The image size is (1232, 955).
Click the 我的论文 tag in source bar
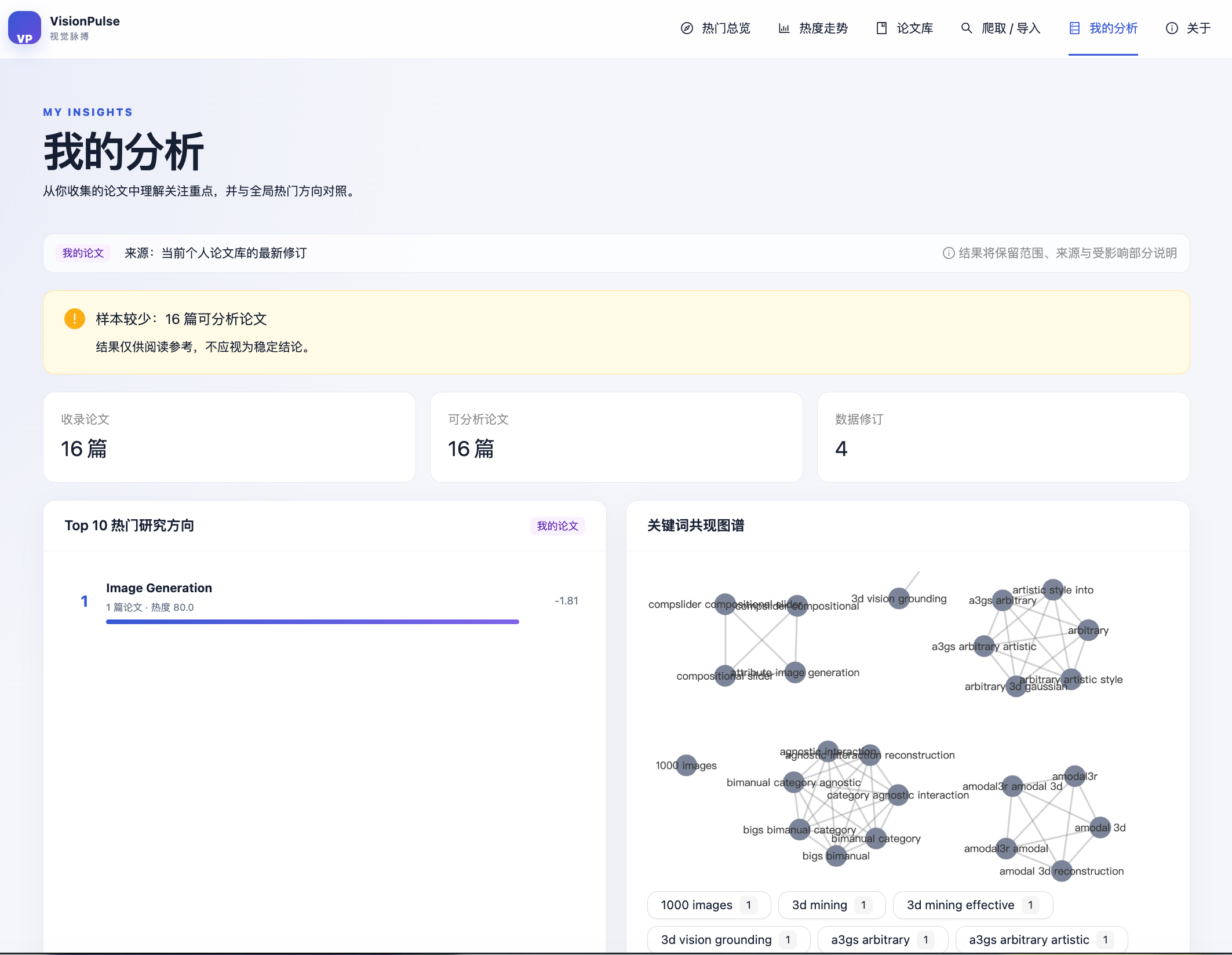pos(83,253)
